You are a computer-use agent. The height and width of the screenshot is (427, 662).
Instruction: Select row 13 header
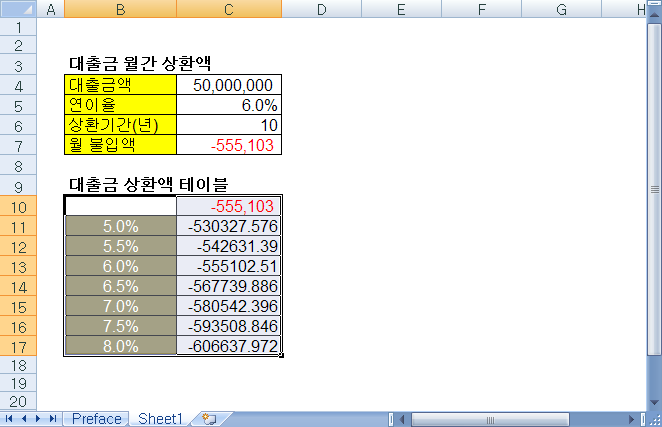click(18, 267)
